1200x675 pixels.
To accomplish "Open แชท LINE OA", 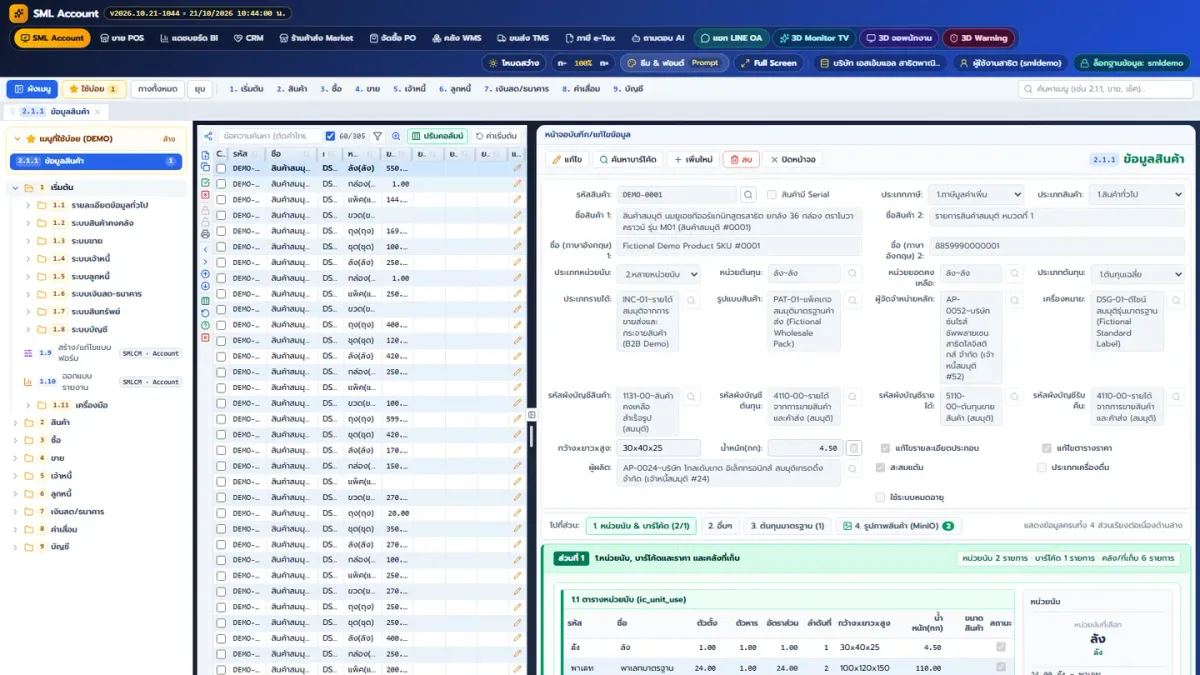I will (x=730, y=38).
